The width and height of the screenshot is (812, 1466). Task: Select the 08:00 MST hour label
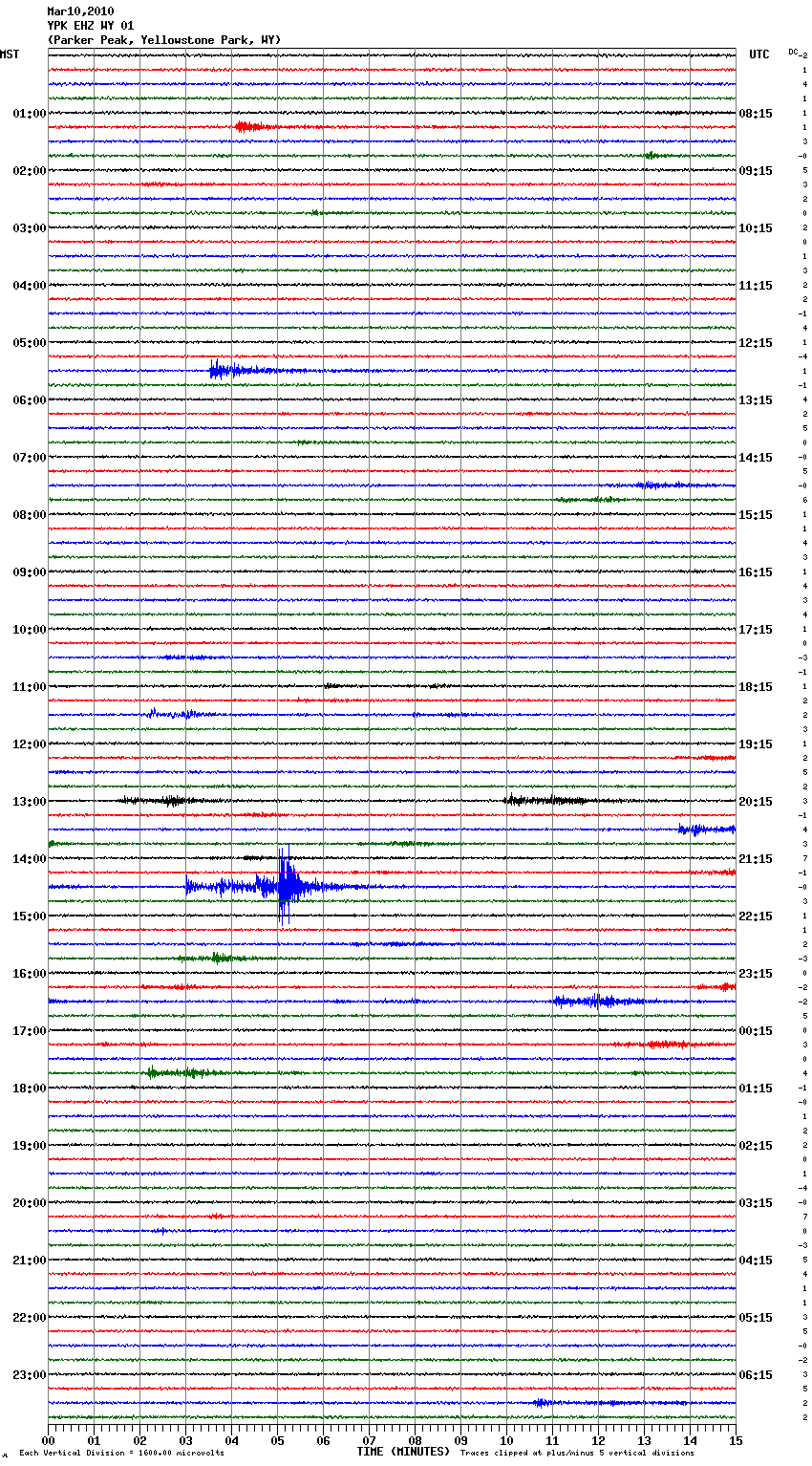click(29, 515)
